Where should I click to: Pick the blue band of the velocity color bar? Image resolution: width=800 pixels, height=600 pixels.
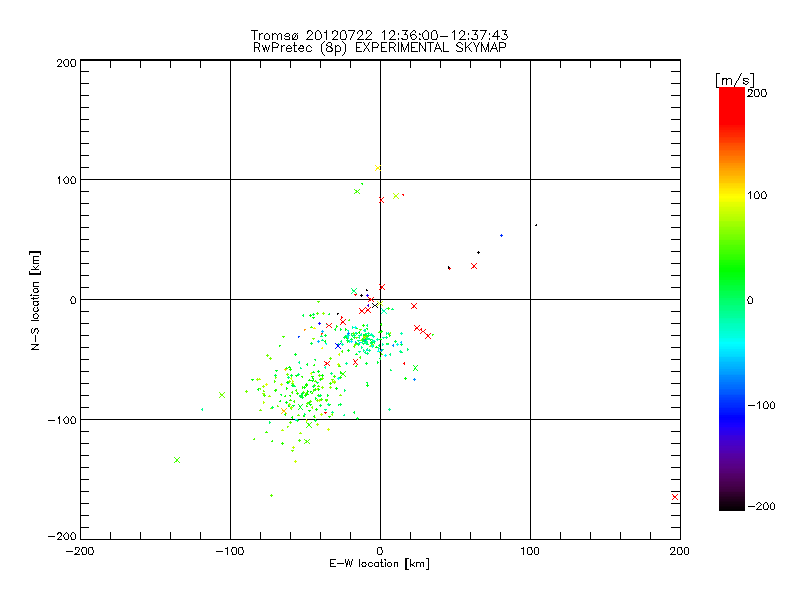[x=732, y=414]
